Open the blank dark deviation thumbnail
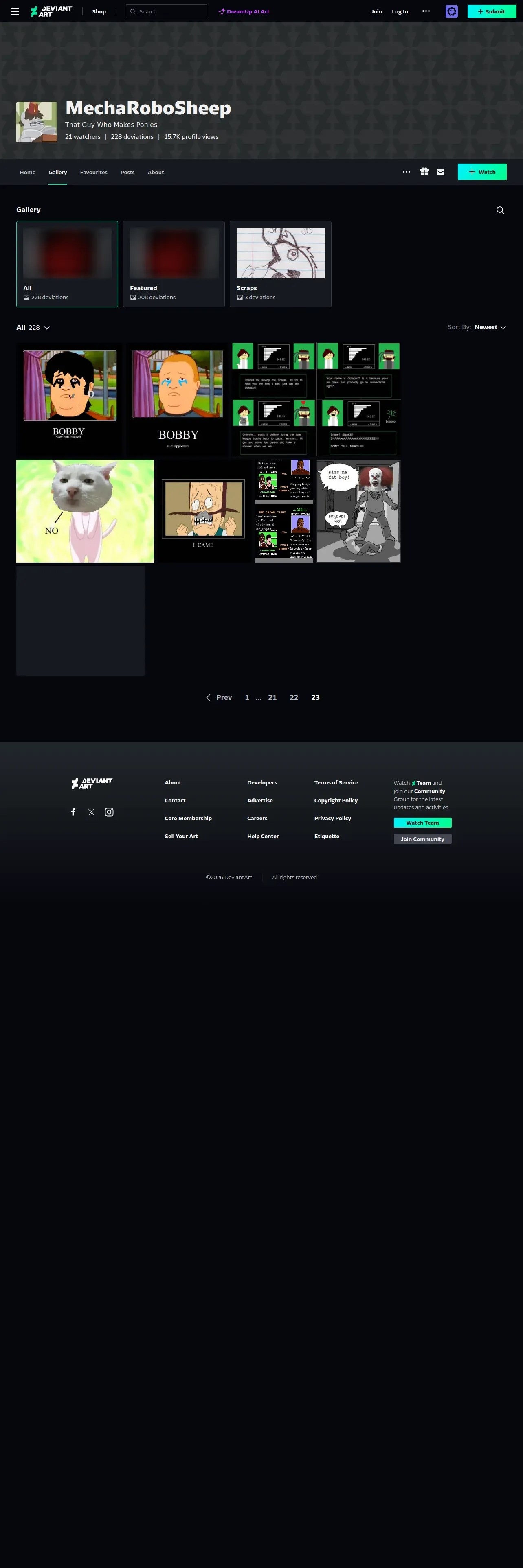523x1568 pixels. 80,620
